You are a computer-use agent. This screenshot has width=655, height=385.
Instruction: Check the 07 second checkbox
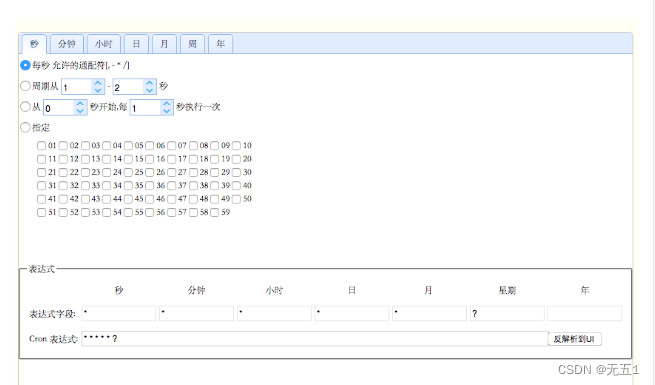(x=171, y=145)
